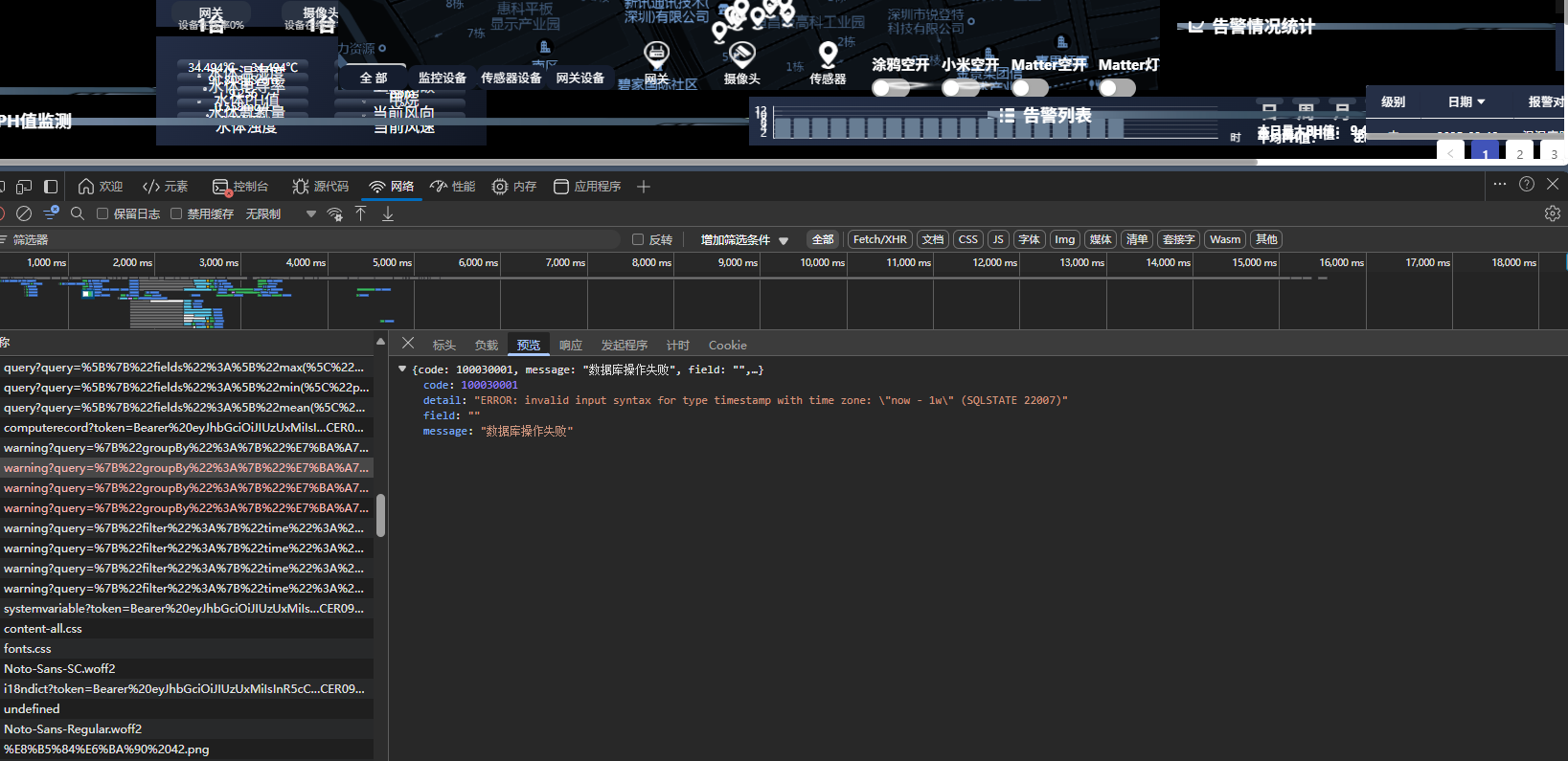Image resolution: width=1568 pixels, height=761 pixels.
Task: Filter requests by 文档
Action: coord(933,239)
